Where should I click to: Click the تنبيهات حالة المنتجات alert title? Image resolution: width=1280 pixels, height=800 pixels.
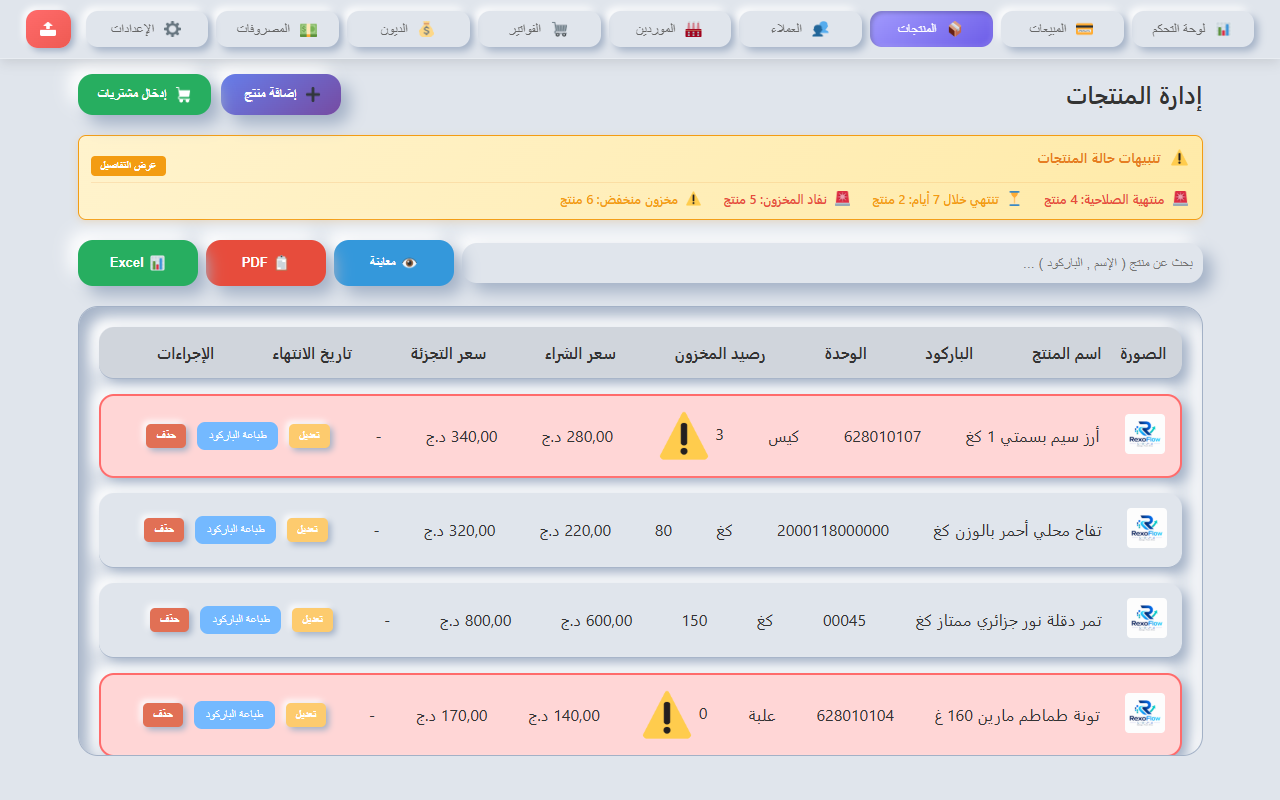(x=1100, y=158)
